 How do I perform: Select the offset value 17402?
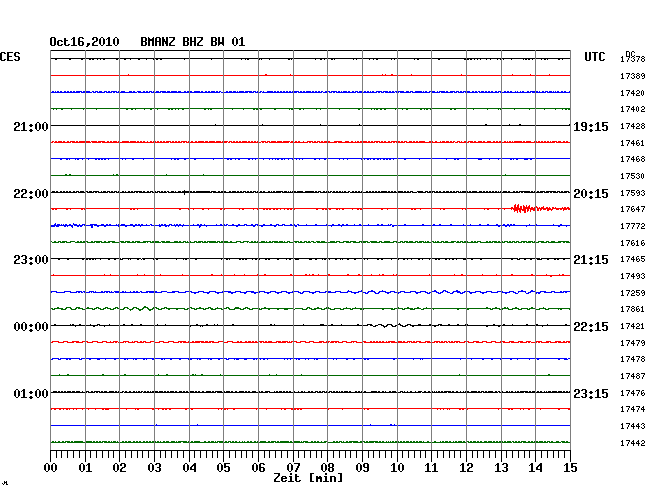(633, 109)
